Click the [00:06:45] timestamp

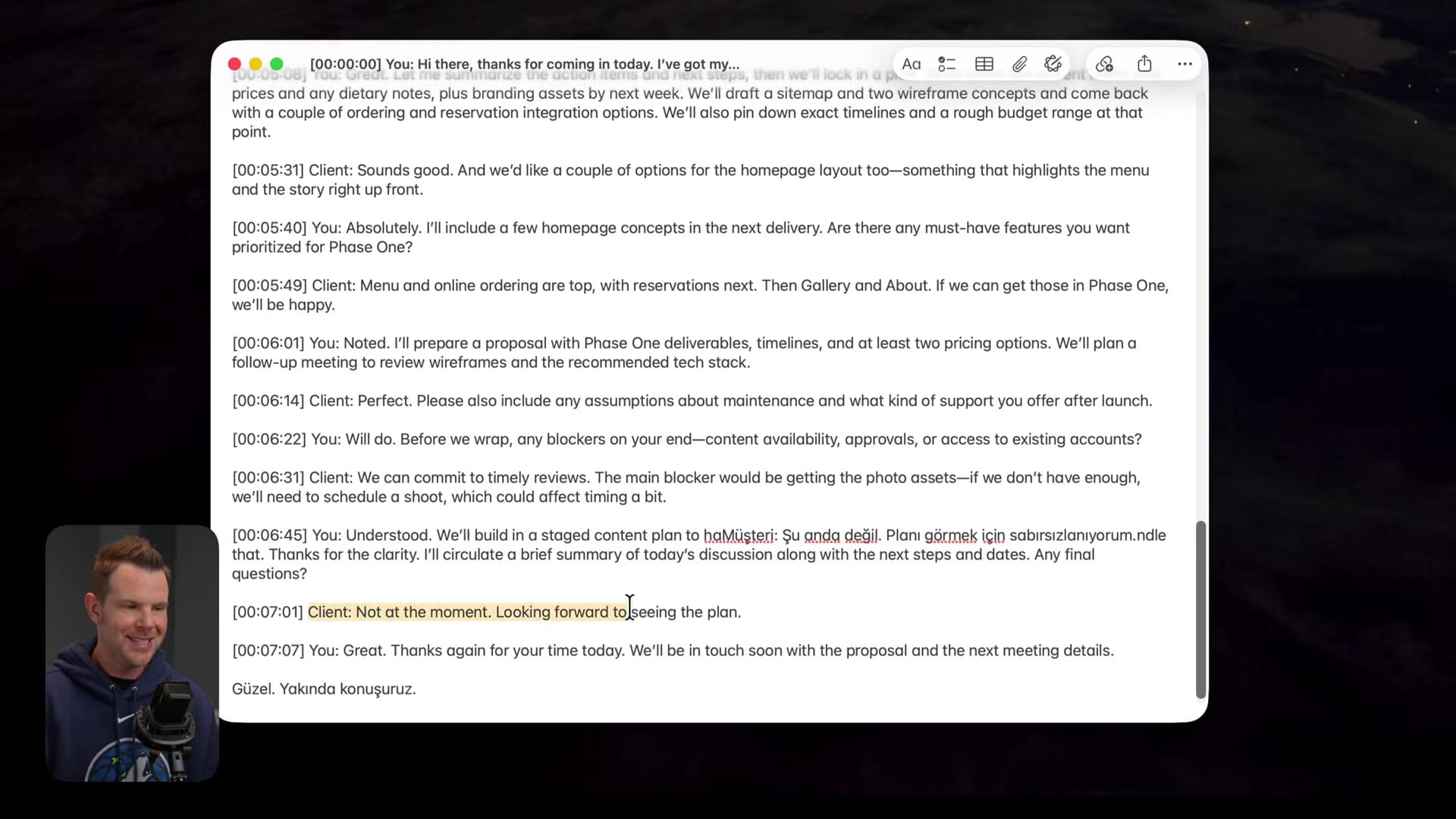[269, 535]
